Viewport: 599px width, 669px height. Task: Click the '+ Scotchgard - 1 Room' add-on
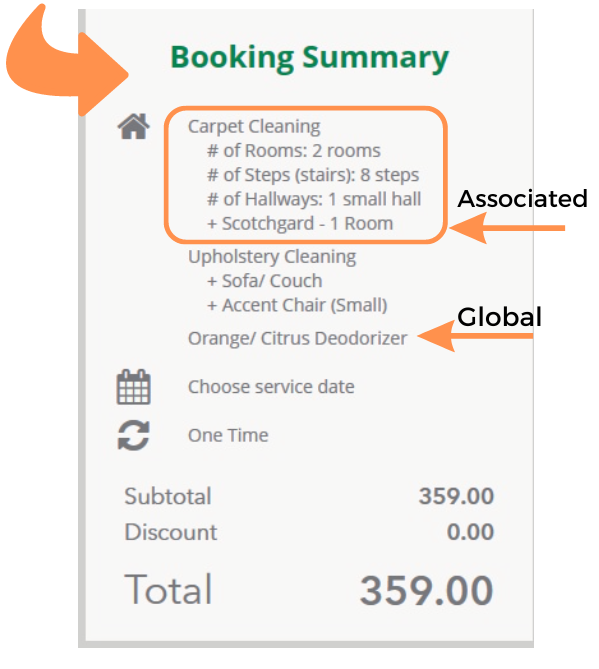pyautogui.click(x=300, y=224)
